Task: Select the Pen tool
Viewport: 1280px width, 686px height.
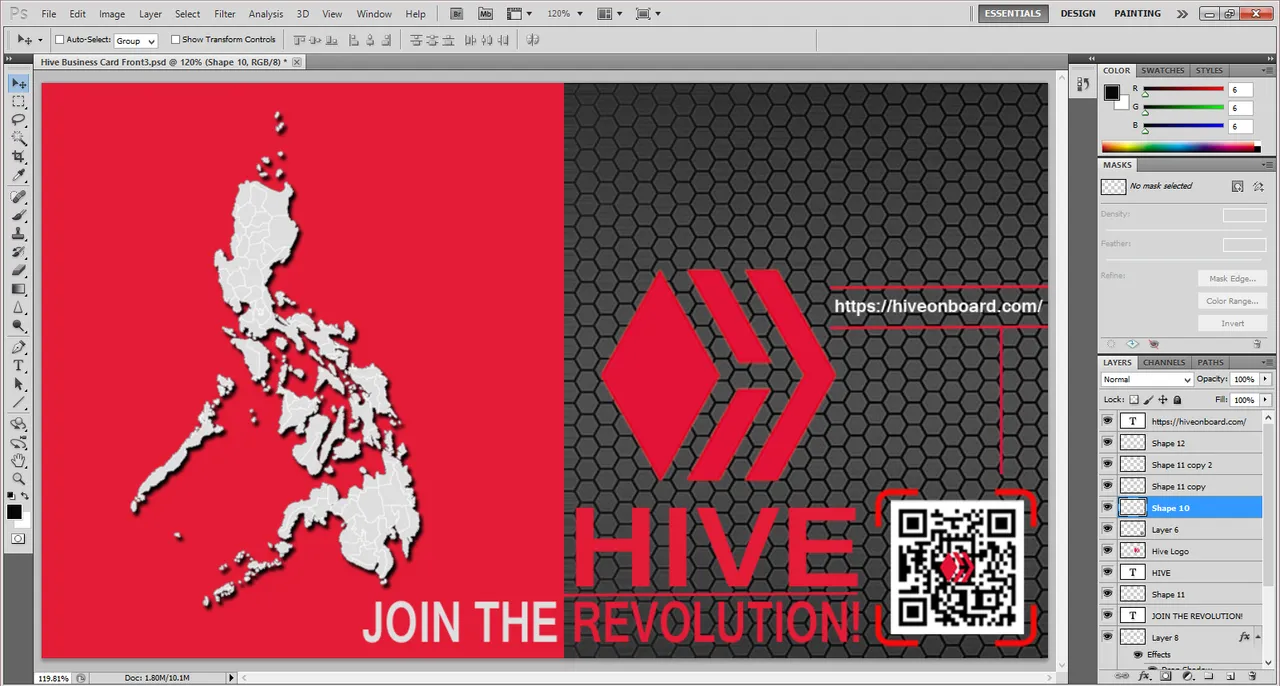Action: [19, 348]
